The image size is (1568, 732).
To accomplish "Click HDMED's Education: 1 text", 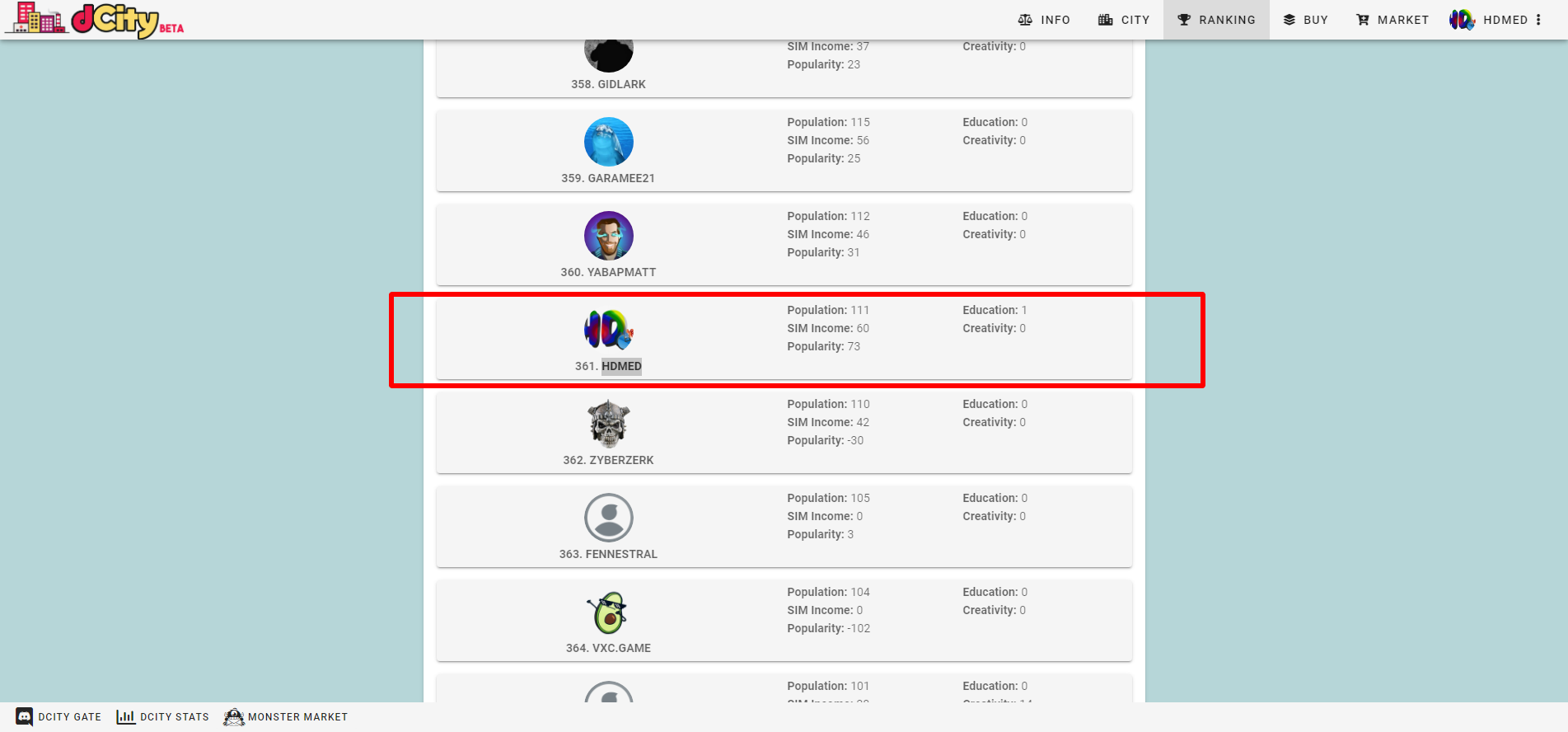I will (x=995, y=310).
